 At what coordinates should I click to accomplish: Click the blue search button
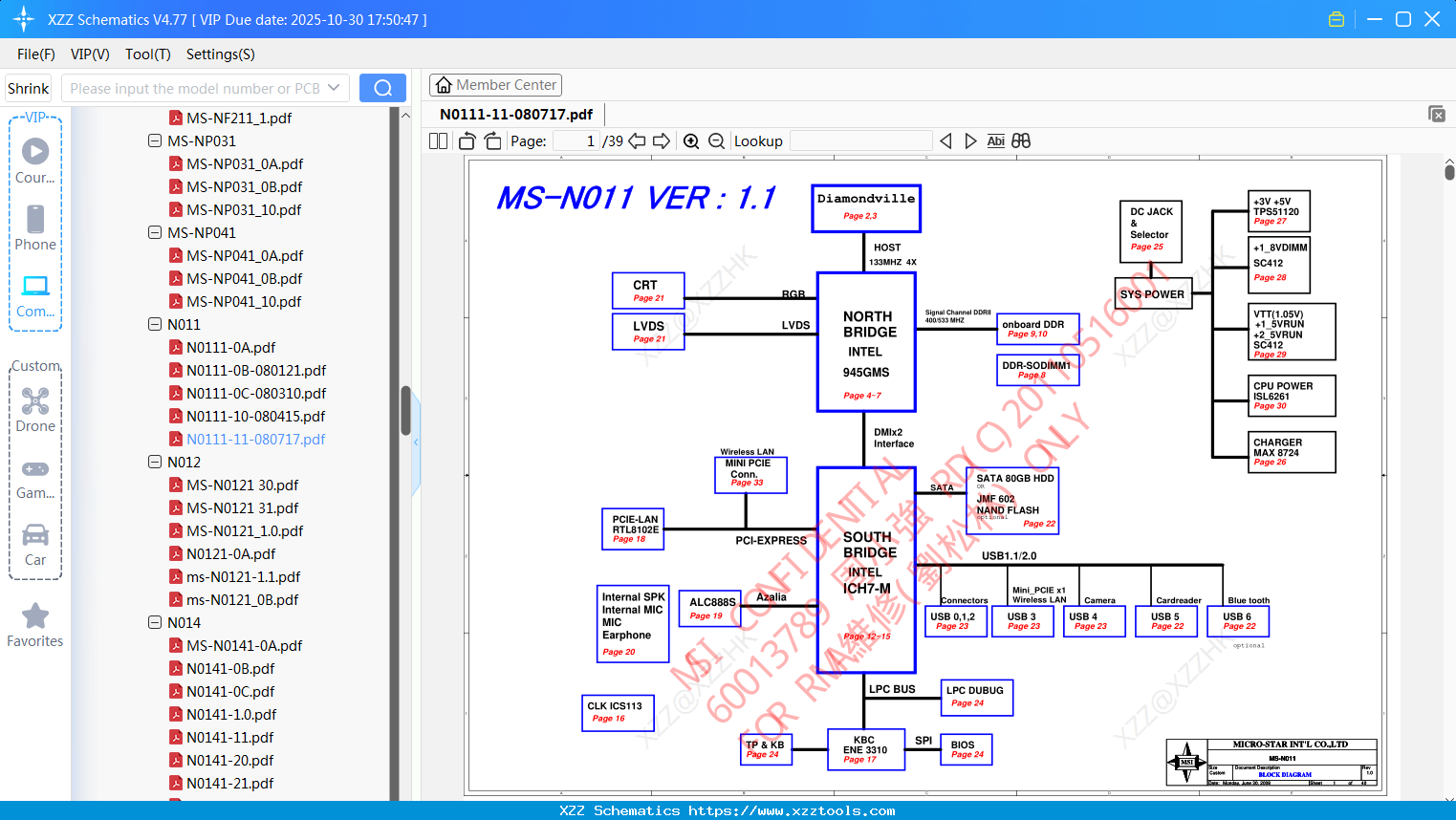[x=382, y=88]
